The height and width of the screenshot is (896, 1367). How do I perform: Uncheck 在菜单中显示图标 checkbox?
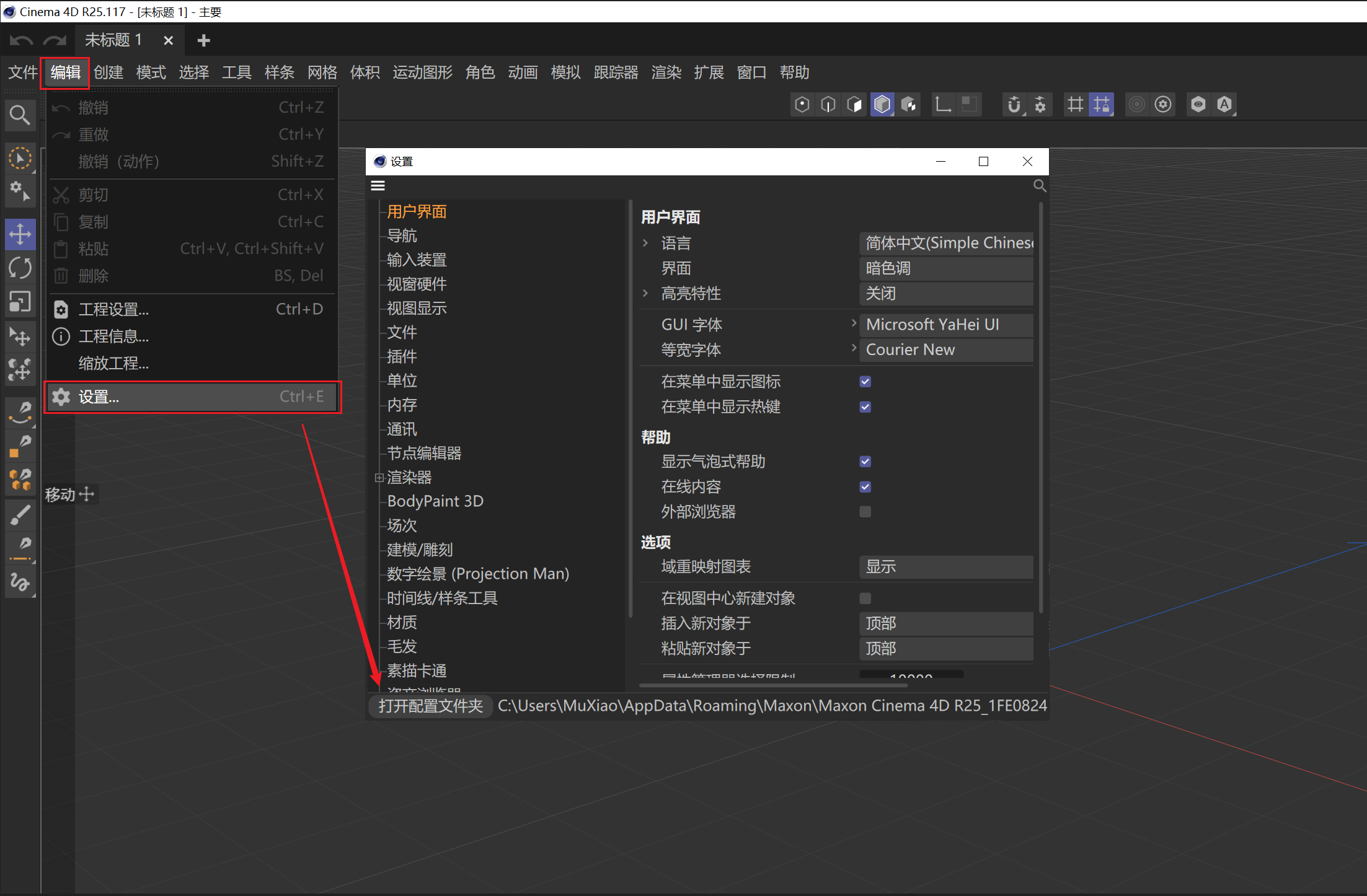[865, 382]
